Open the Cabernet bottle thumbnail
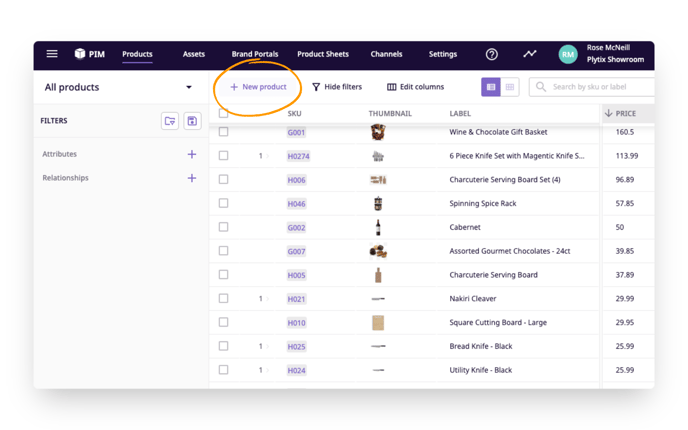 pos(378,227)
